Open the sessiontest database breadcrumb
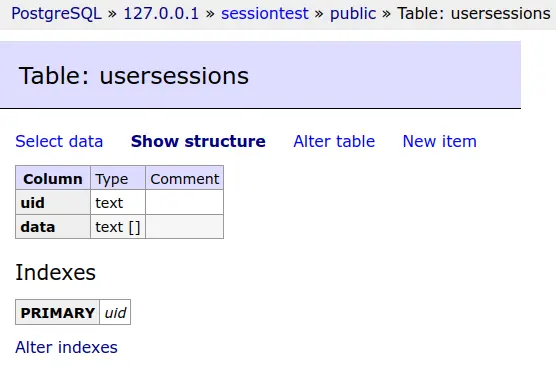 (265, 13)
